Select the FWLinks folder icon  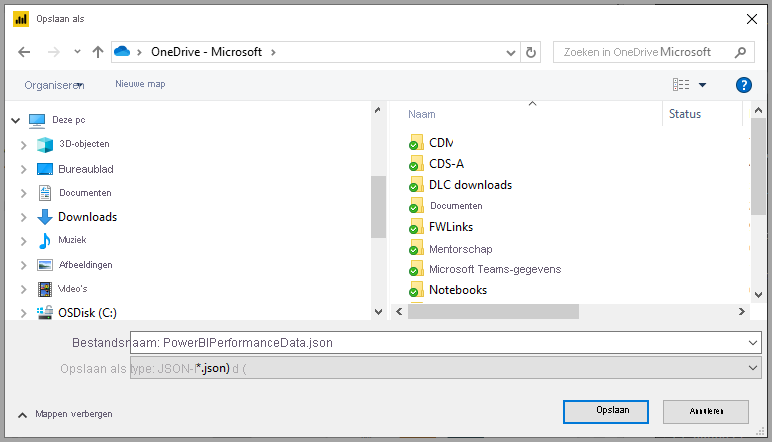417,227
